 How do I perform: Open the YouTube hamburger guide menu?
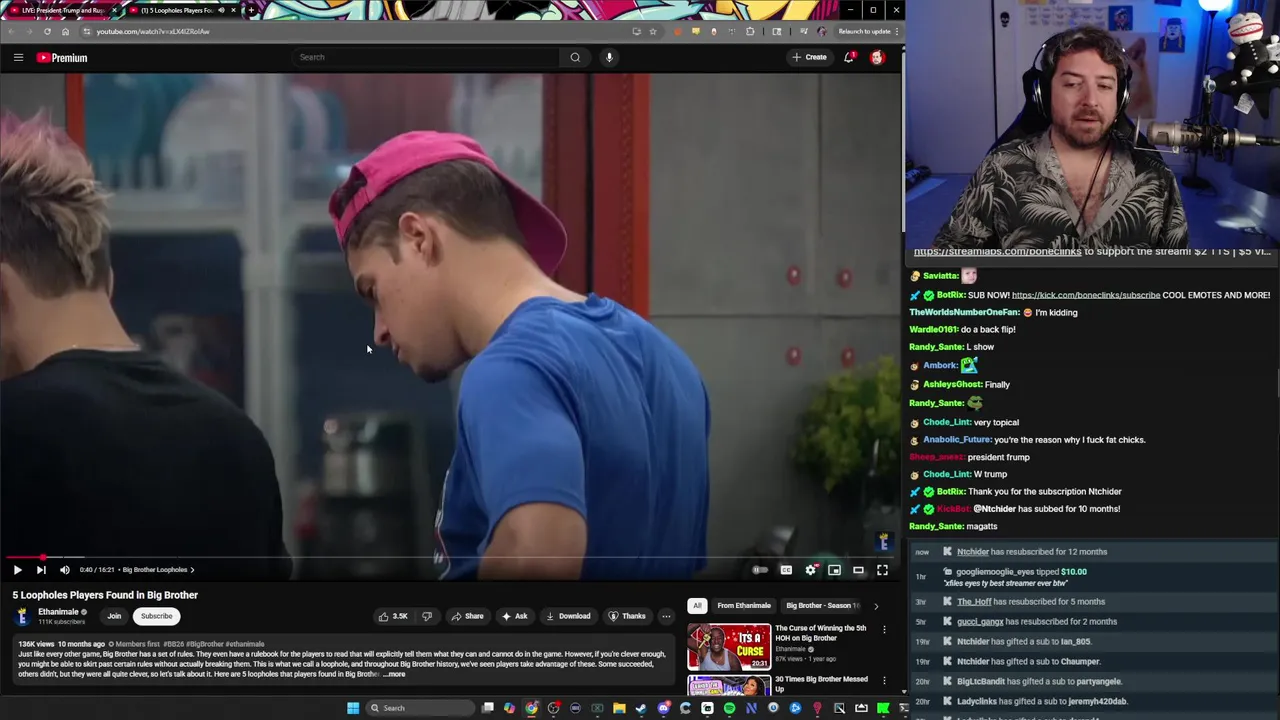click(x=18, y=57)
